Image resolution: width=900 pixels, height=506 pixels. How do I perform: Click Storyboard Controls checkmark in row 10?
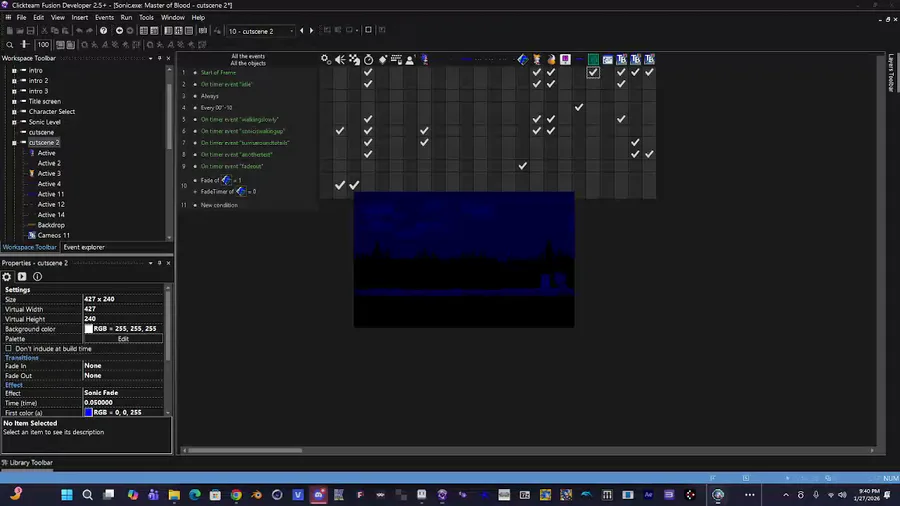click(x=354, y=185)
